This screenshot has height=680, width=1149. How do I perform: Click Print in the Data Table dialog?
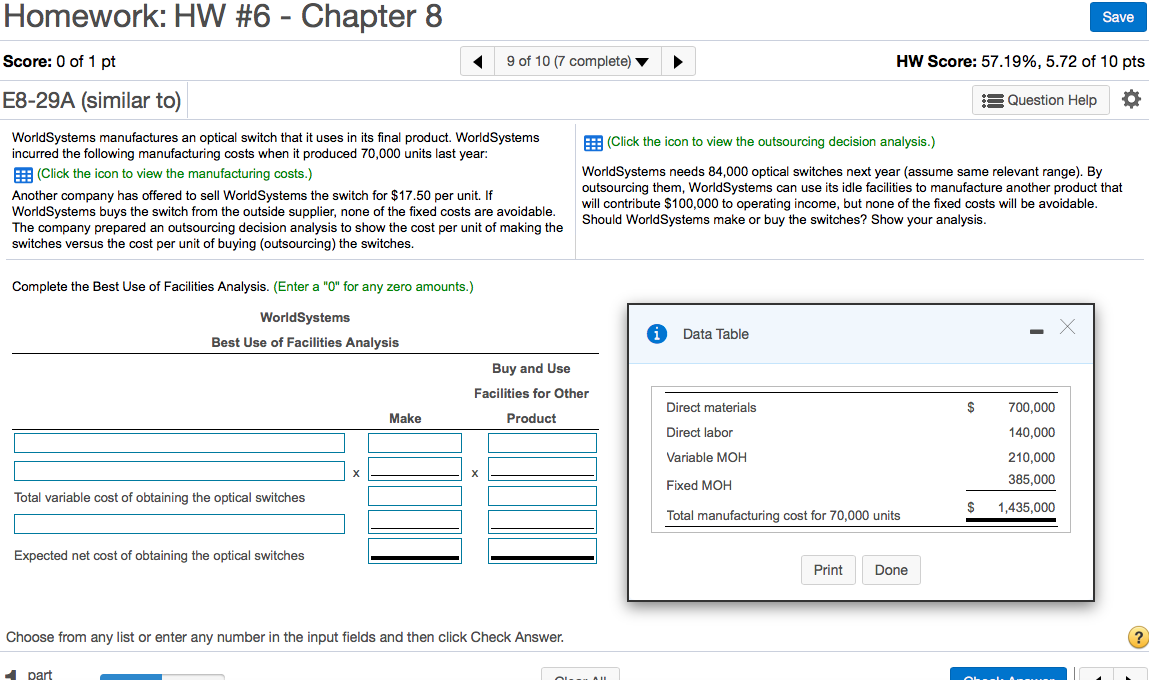(828, 570)
